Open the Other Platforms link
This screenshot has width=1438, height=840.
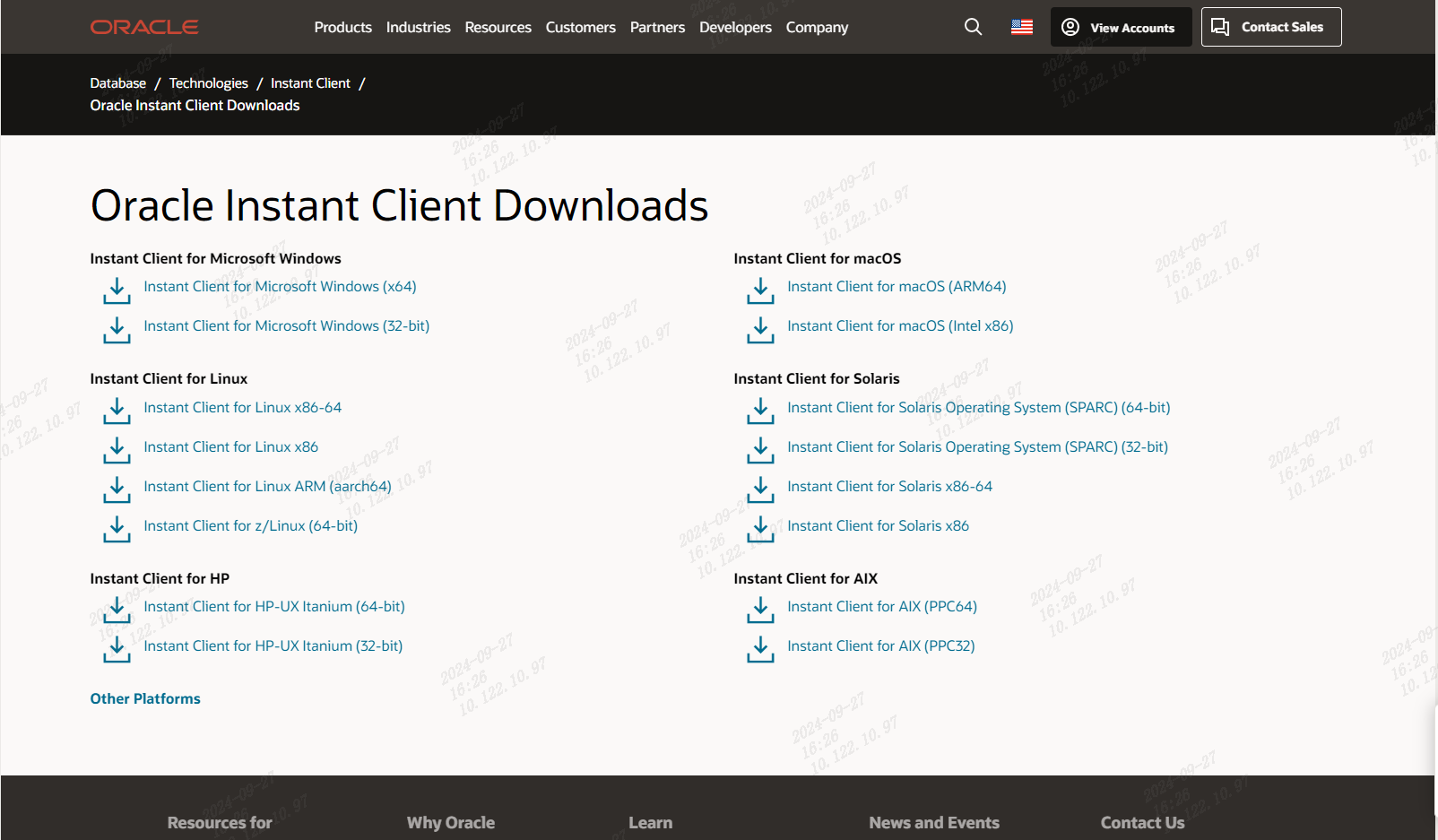click(145, 698)
